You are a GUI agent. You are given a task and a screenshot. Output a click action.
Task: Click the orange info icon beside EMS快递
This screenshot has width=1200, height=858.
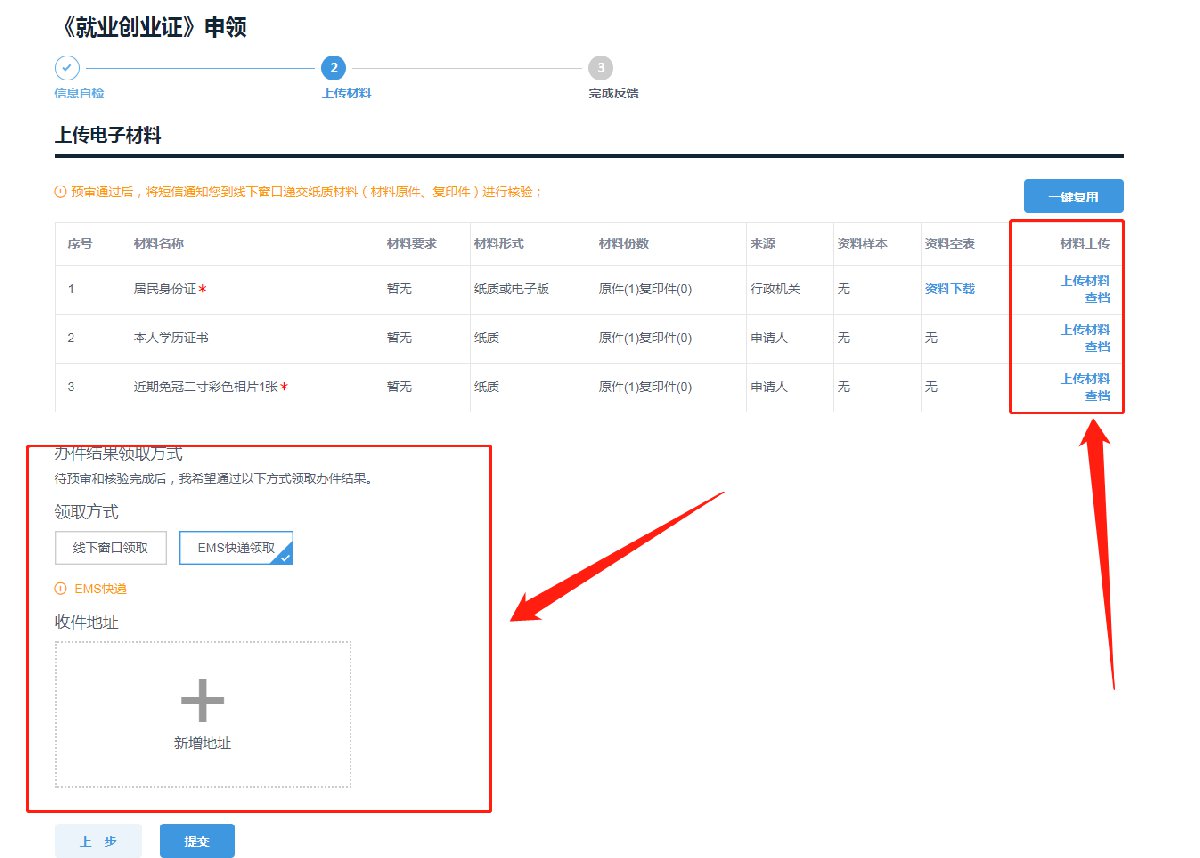[x=61, y=589]
